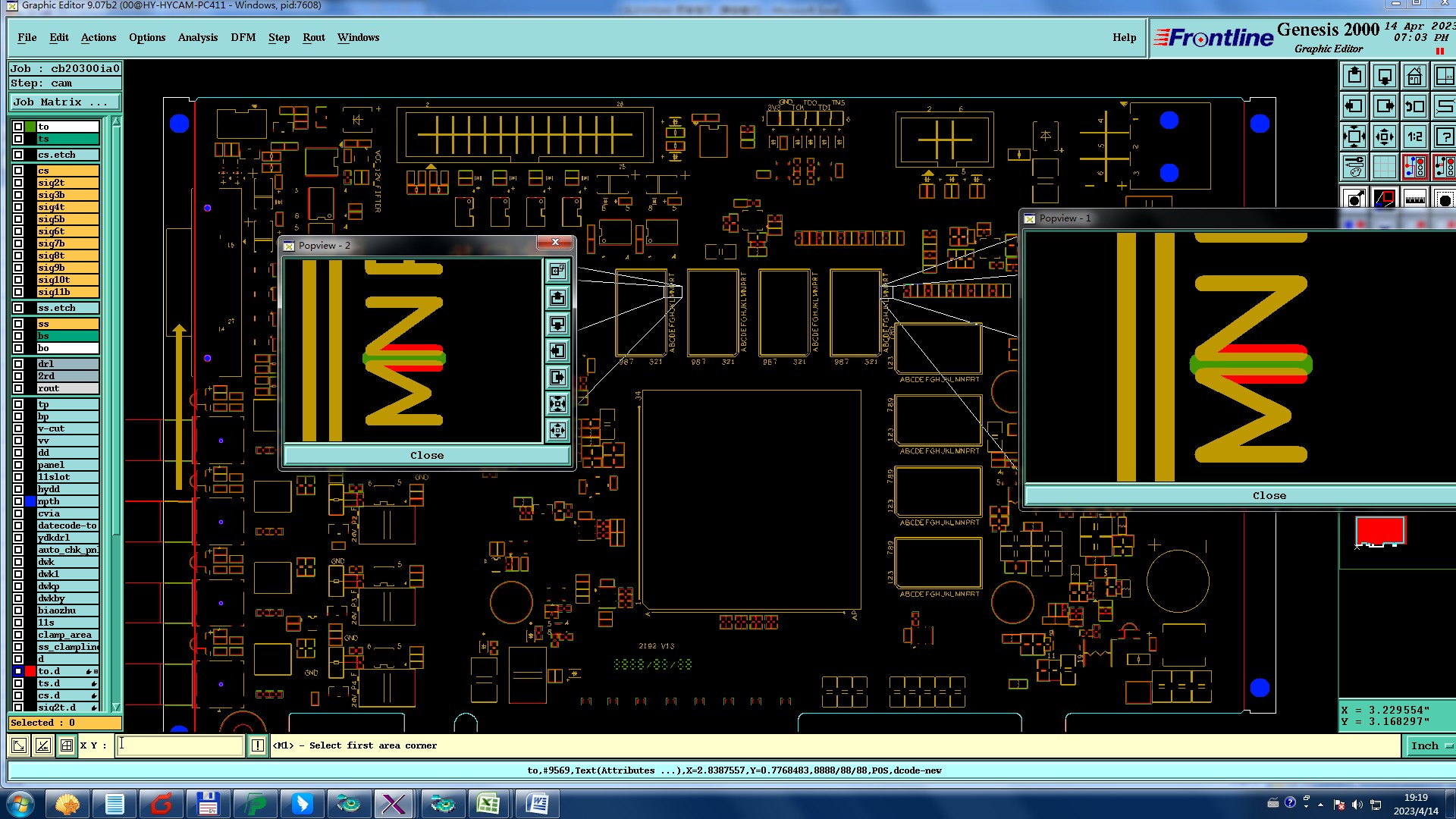
Task: Open the Step menu
Action: click(279, 37)
